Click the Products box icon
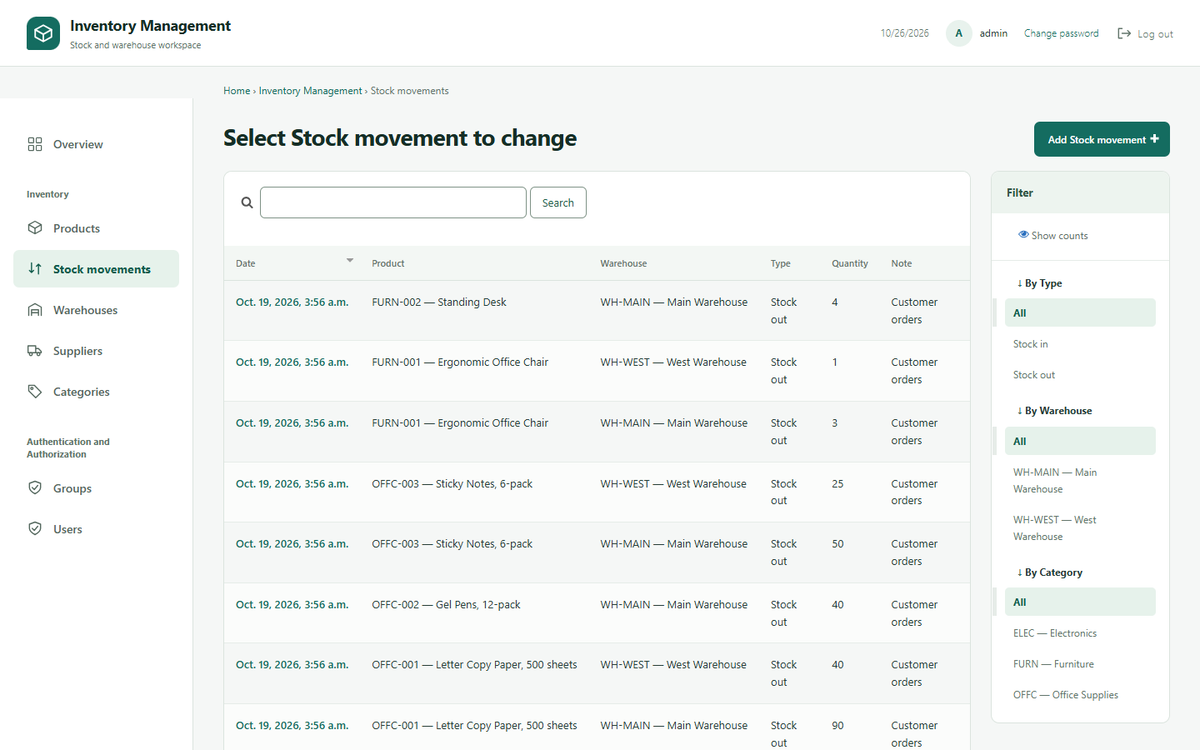This screenshot has width=1200, height=750. click(x=35, y=228)
